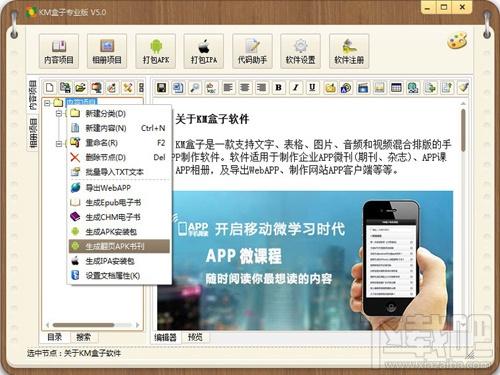Viewport: 500px width, 375px height.
Task: Click the 打包APK Android button
Action: pos(156,51)
